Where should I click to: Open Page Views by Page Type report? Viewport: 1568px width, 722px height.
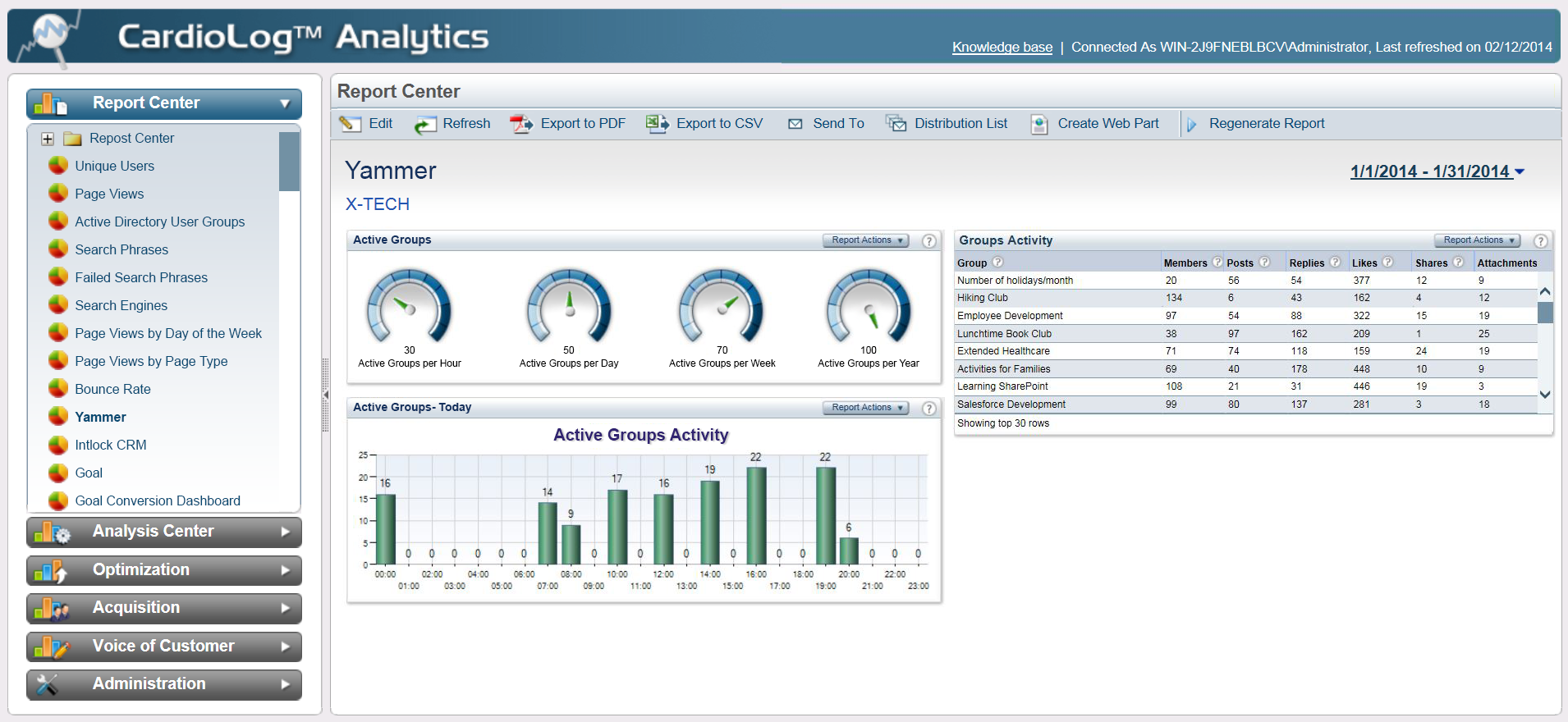point(151,361)
